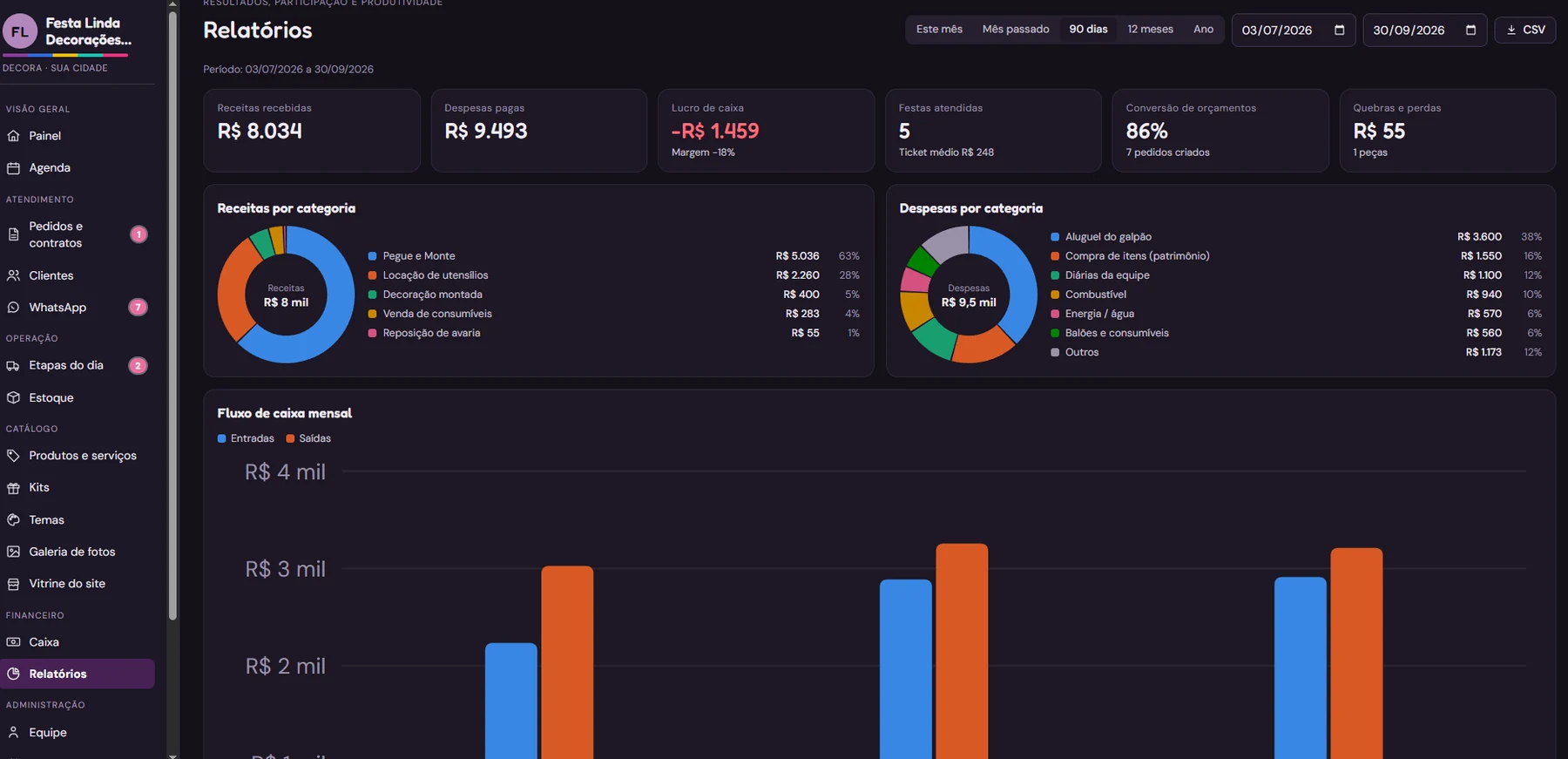Open the Kits gift icon
This screenshot has height=759, width=1568.
[13, 488]
